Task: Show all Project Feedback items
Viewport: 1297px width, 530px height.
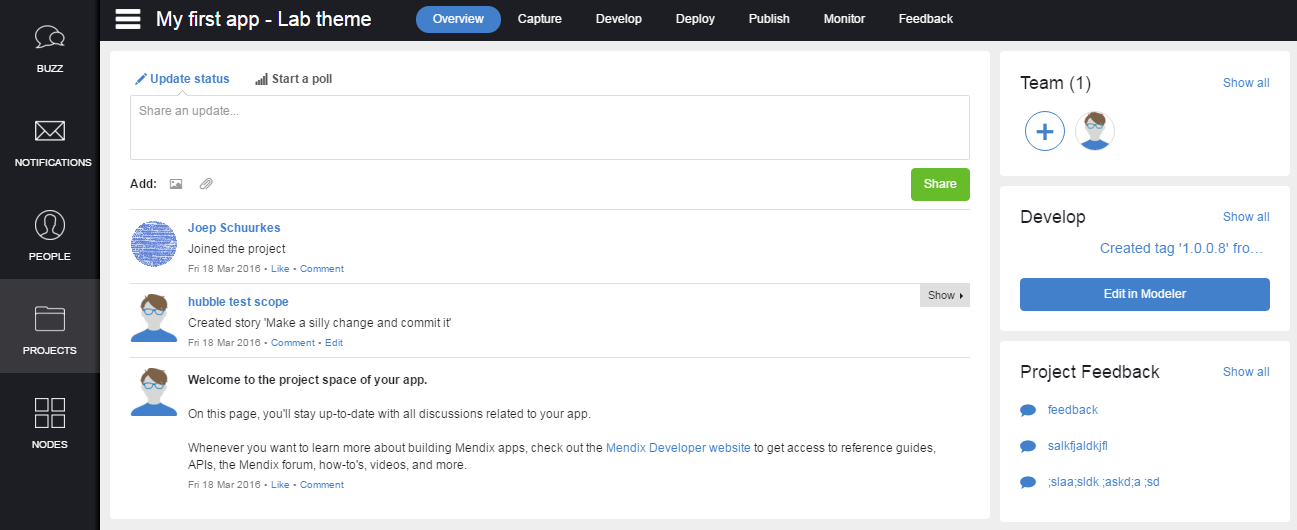Action: pos(1245,372)
